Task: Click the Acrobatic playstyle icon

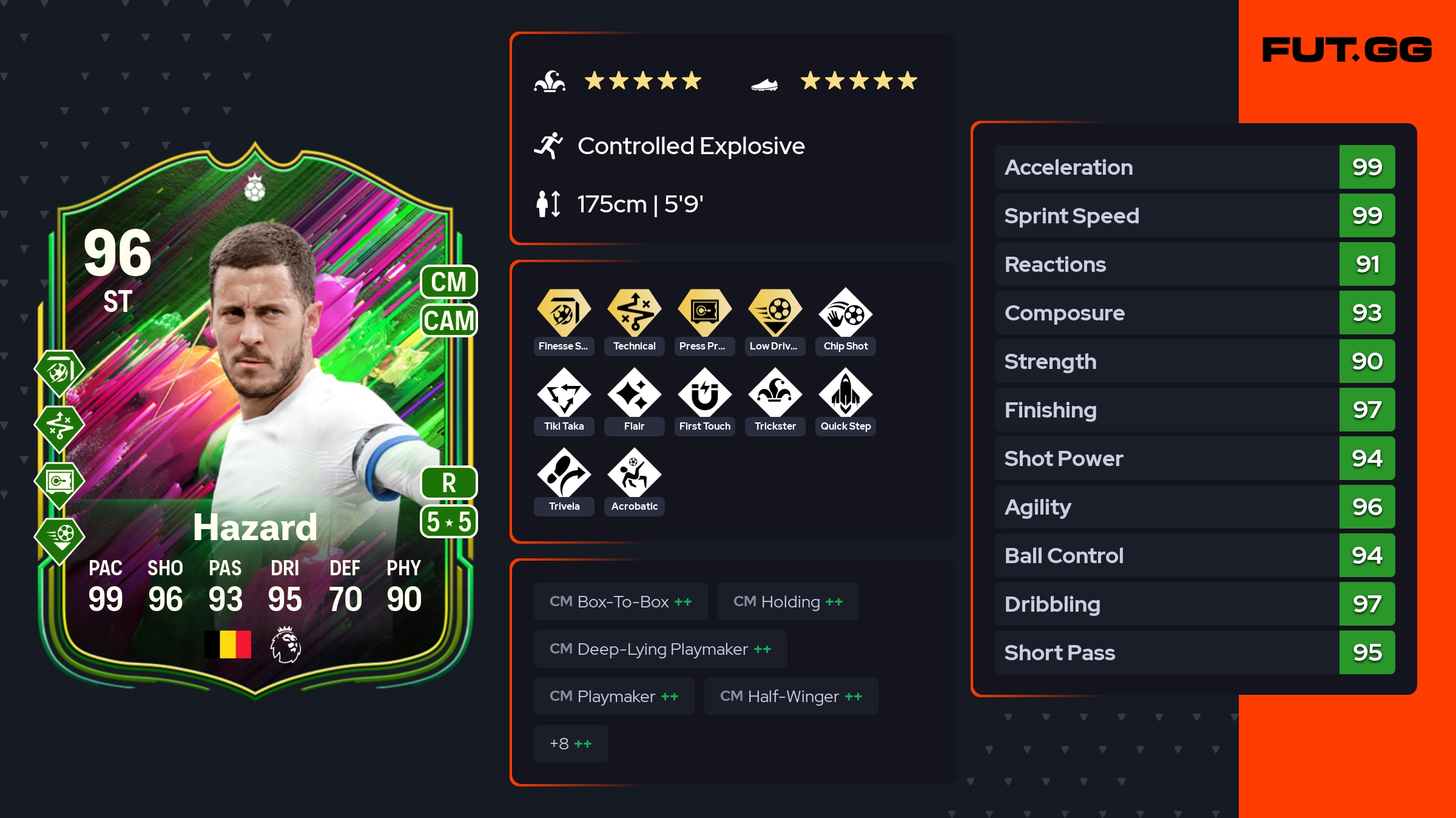Action: pyautogui.click(x=634, y=473)
